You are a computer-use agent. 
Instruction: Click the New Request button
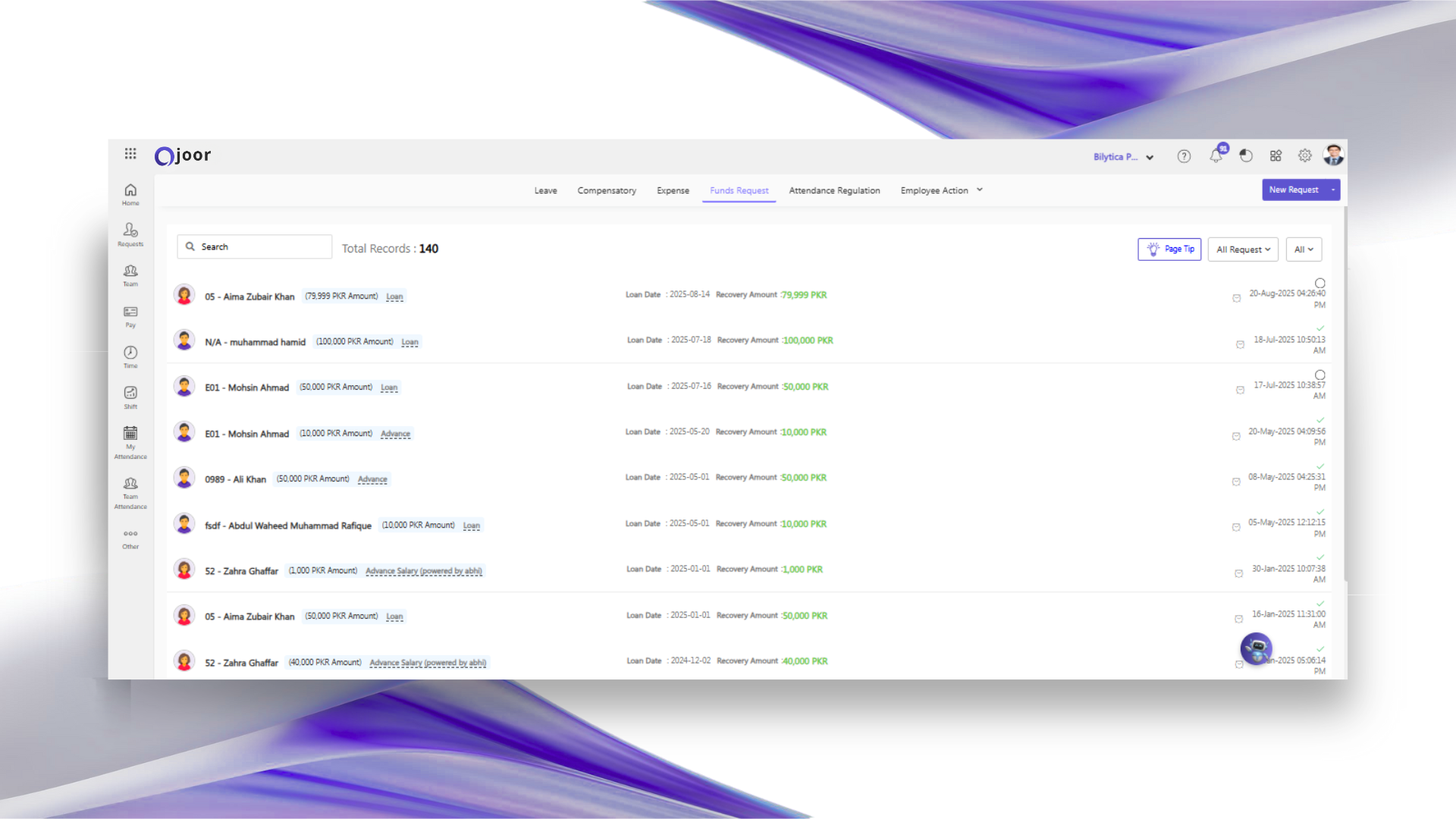click(1294, 190)
